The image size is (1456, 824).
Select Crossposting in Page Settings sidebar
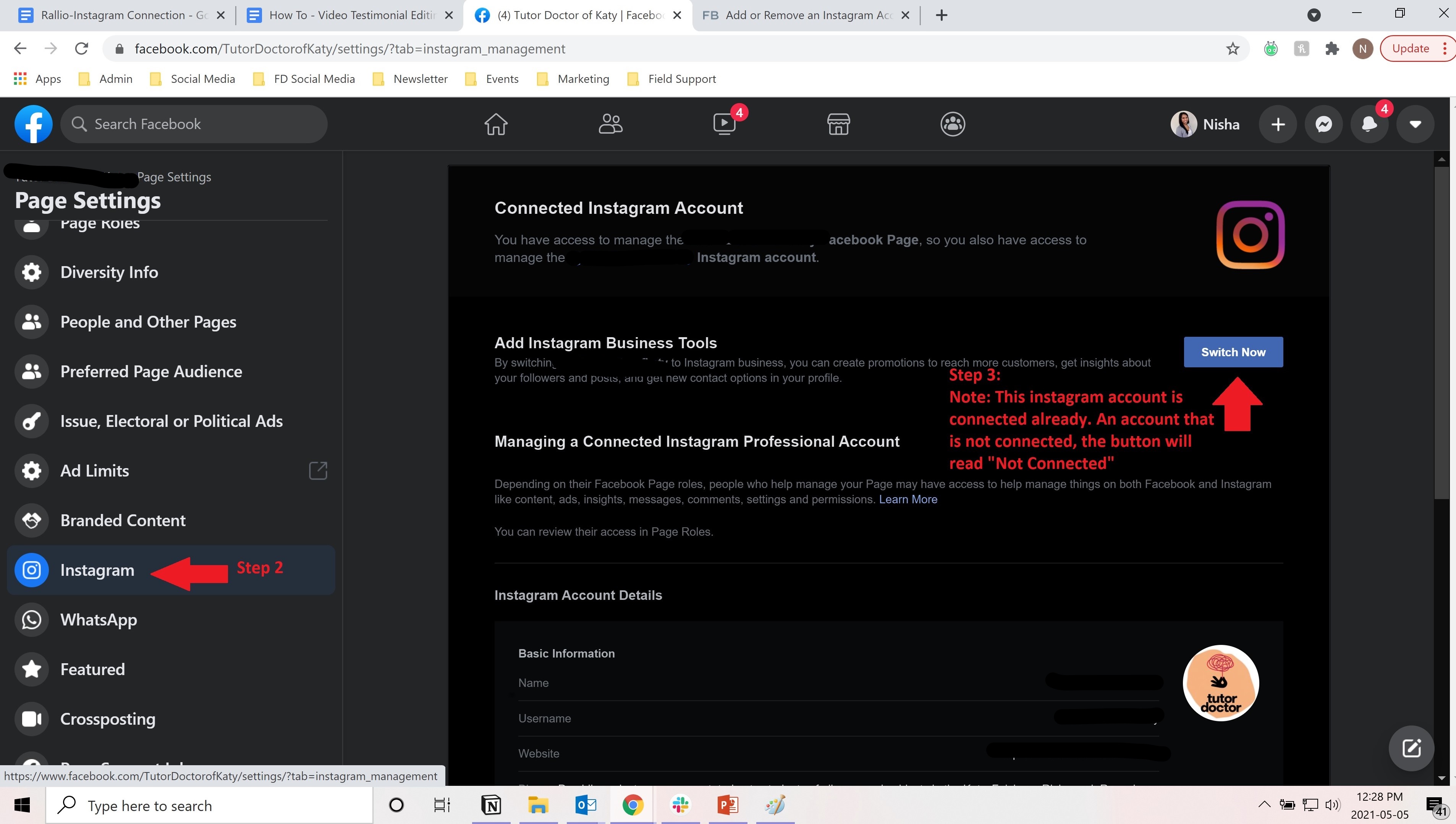click(108, 719)
